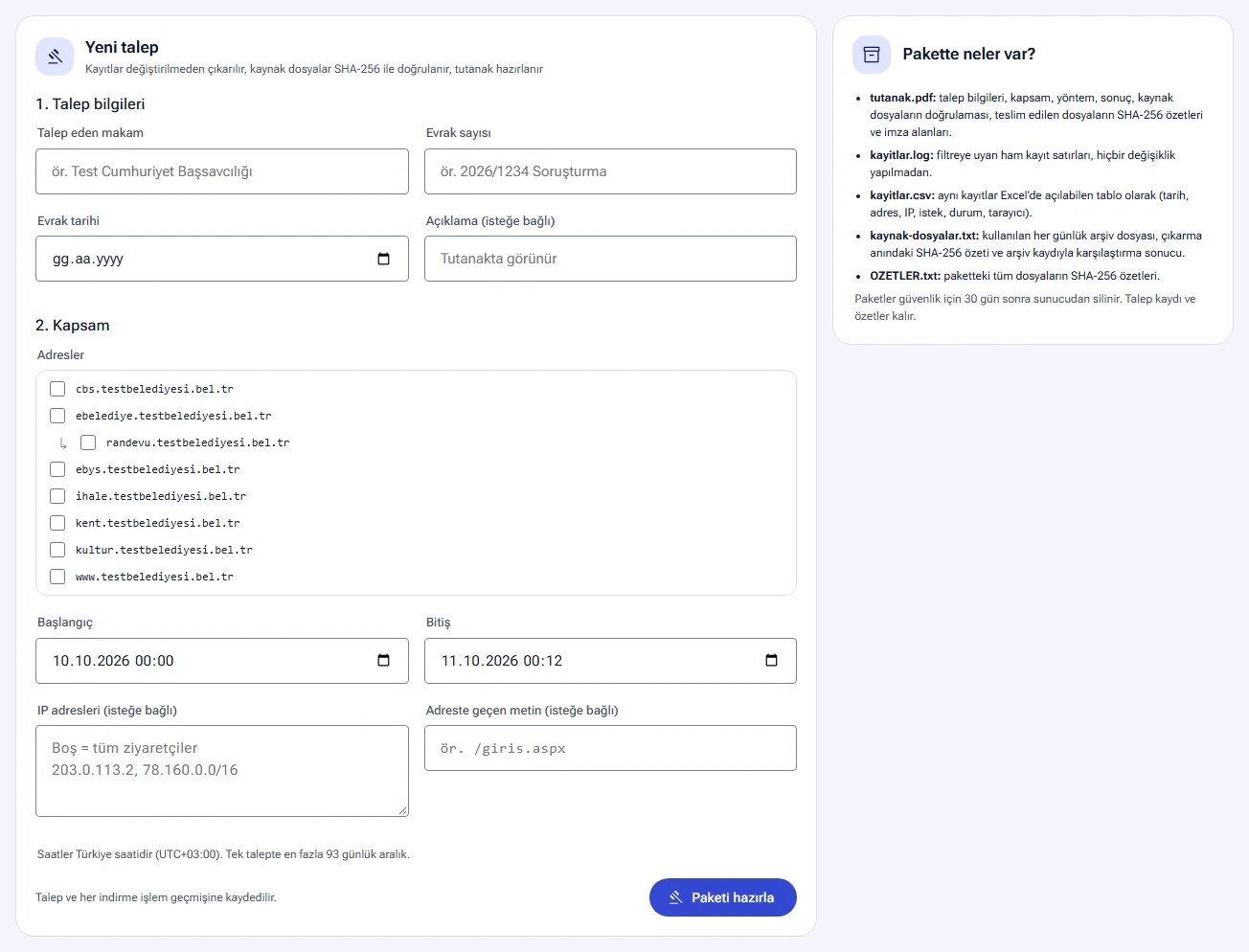
Task: Click the 'kayitlar.csv:' label text
Action: pyautogui.click(x=902, y=195)
